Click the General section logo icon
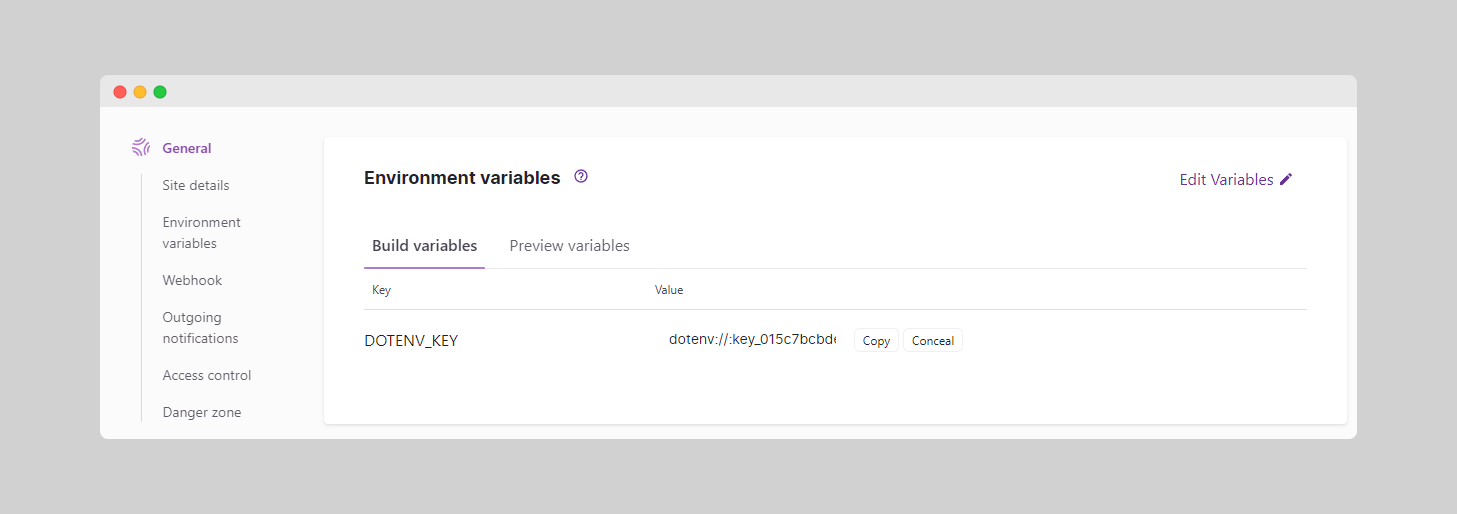 [141, 148]
